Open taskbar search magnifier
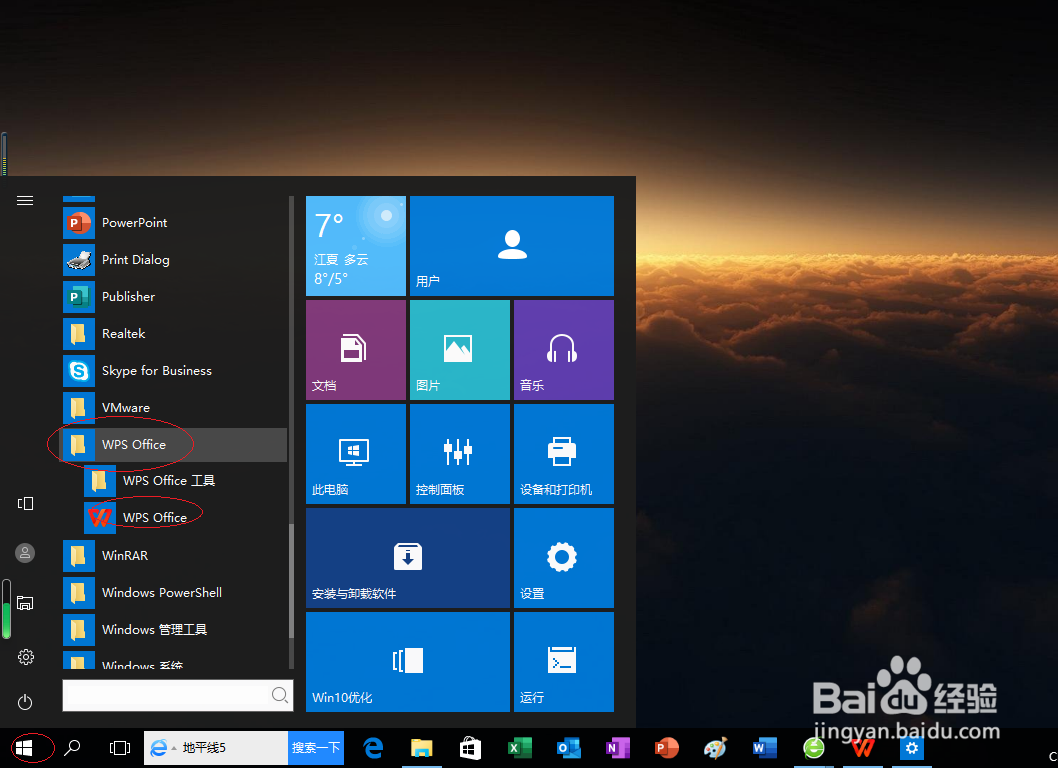This screenshot has height=768, width=1058. 72,748
